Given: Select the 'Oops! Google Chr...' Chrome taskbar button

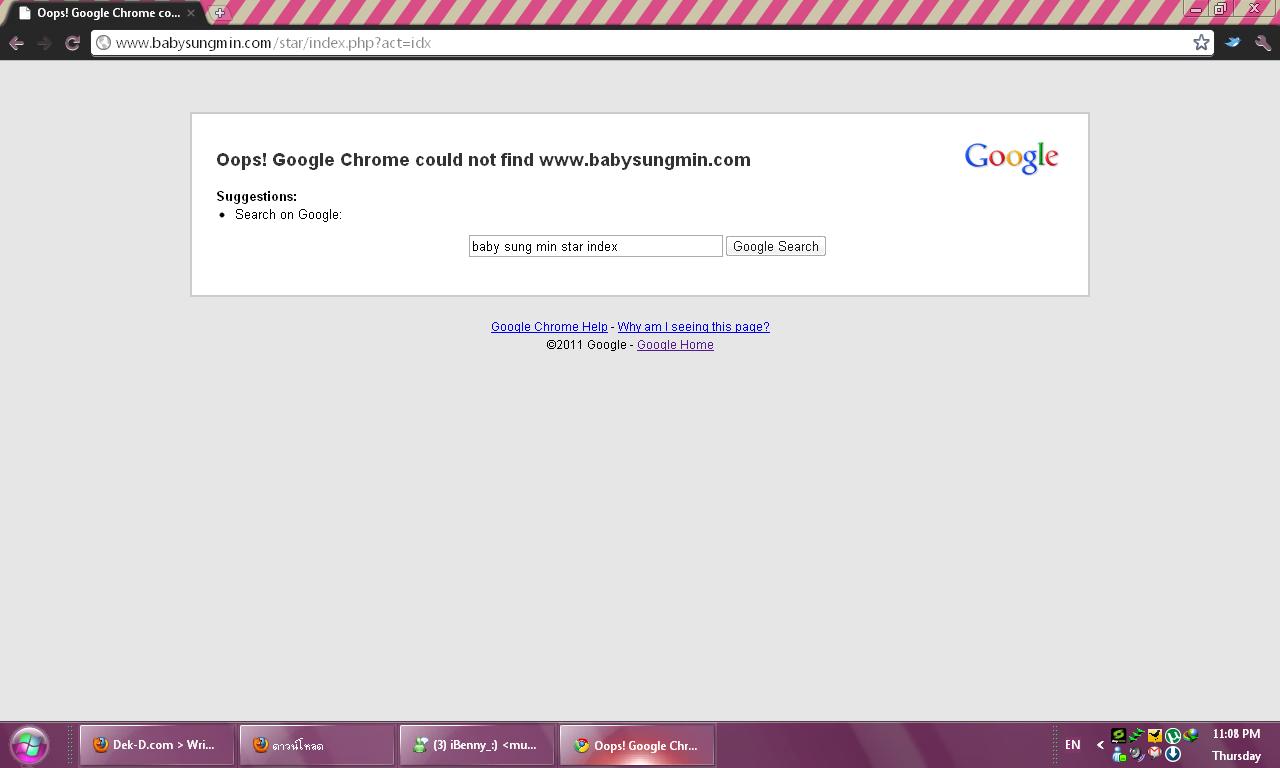Looking at the screenshot, I should click(637, 745).
